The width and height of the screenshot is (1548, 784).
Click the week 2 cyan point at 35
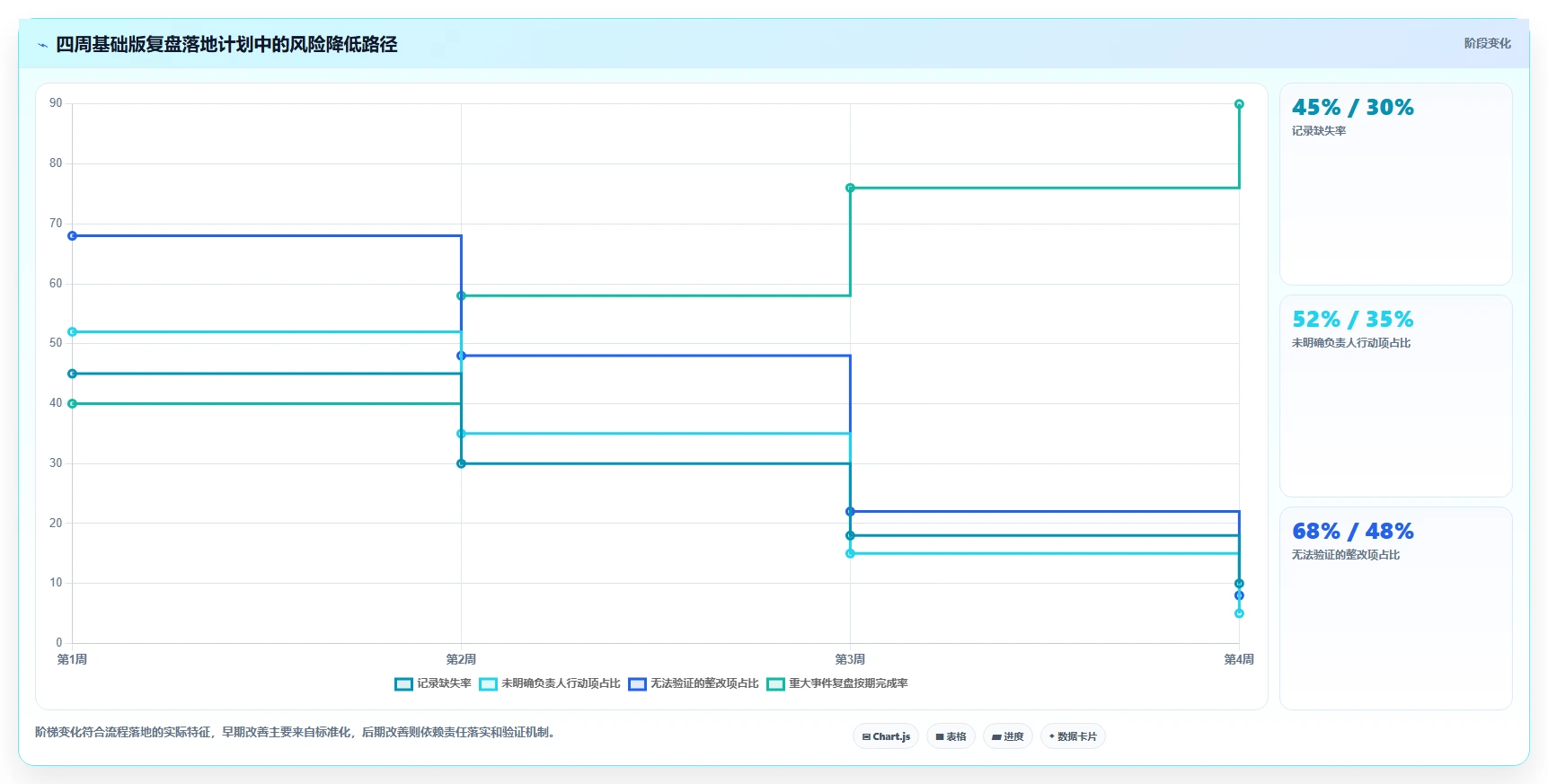tap(461, 434)
